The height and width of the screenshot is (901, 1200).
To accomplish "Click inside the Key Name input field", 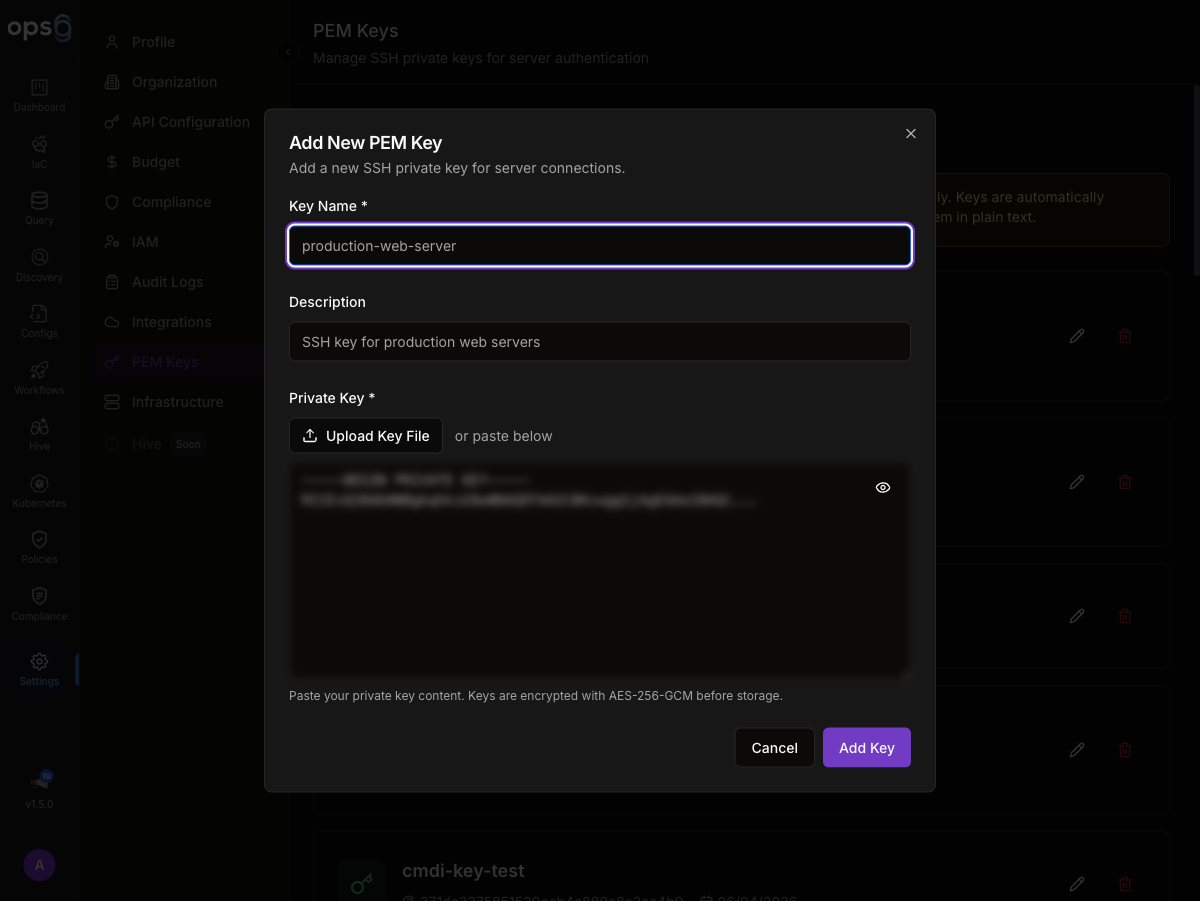I will (600, 245).
